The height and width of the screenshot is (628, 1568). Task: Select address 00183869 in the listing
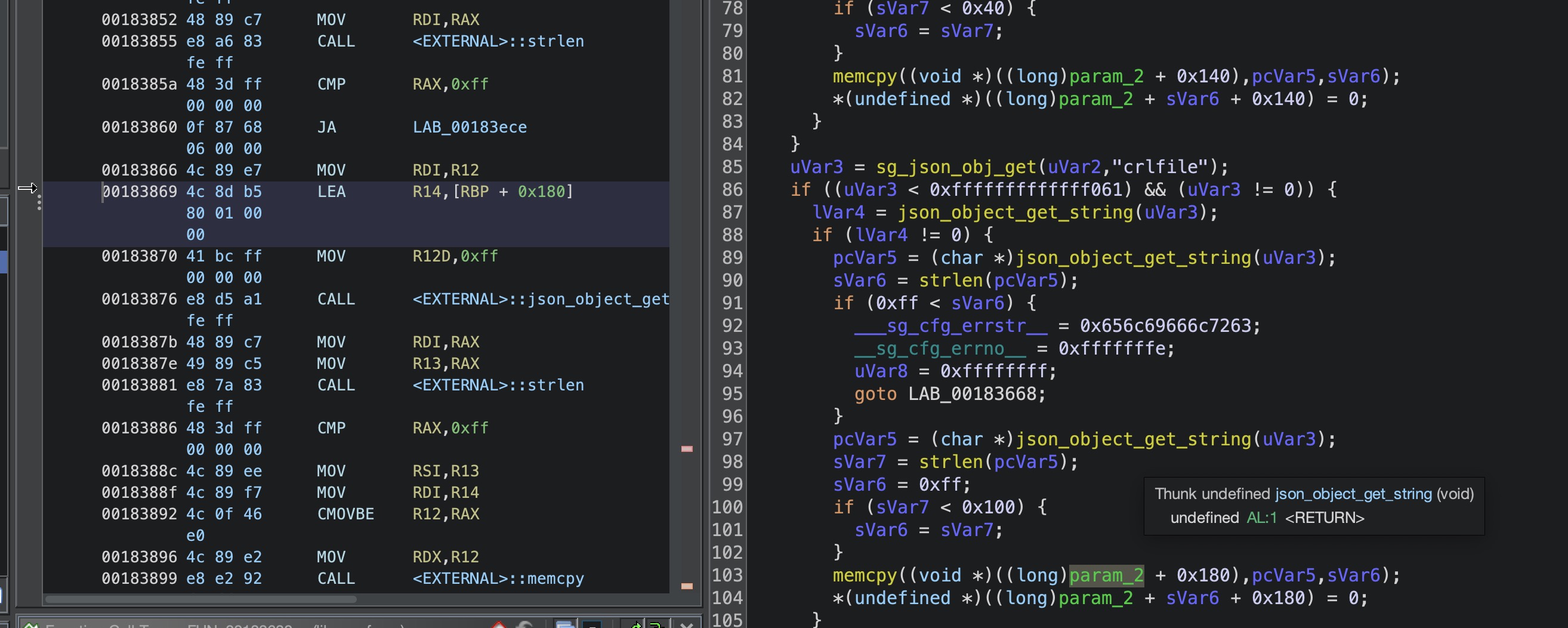pyautogui.click(x=140, y=192)
